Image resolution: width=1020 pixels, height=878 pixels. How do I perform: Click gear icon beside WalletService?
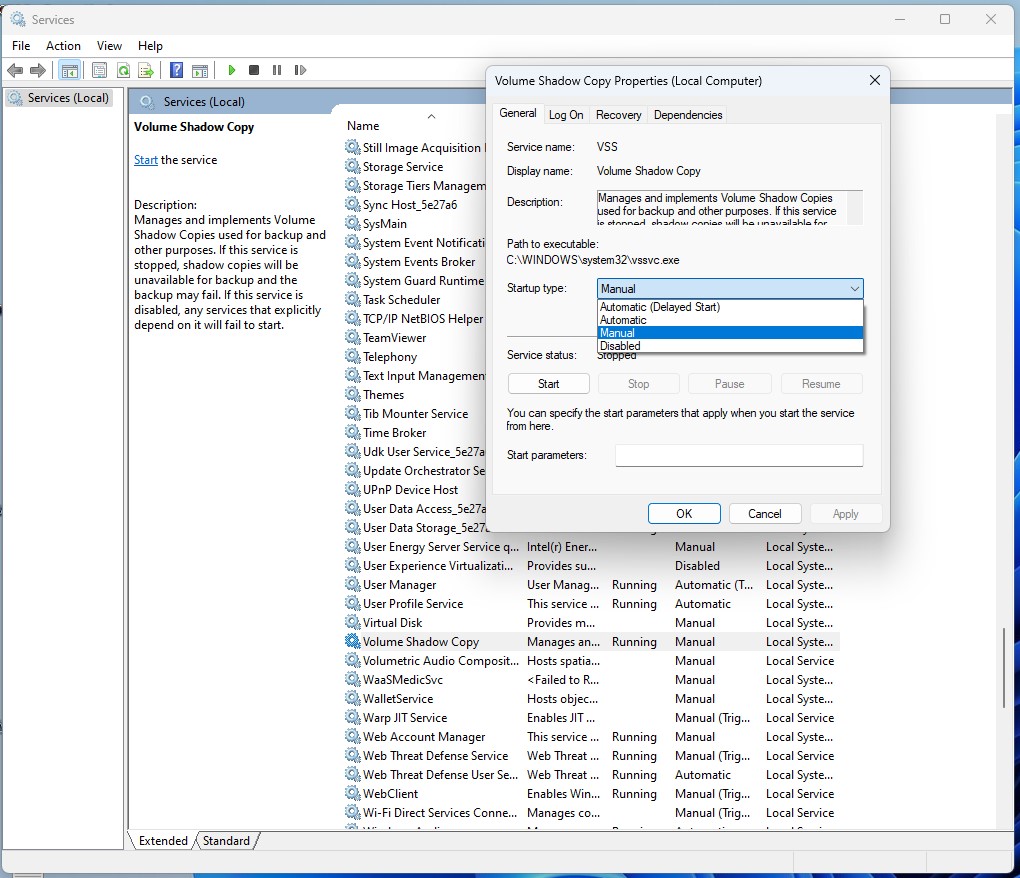pos(353,698)
